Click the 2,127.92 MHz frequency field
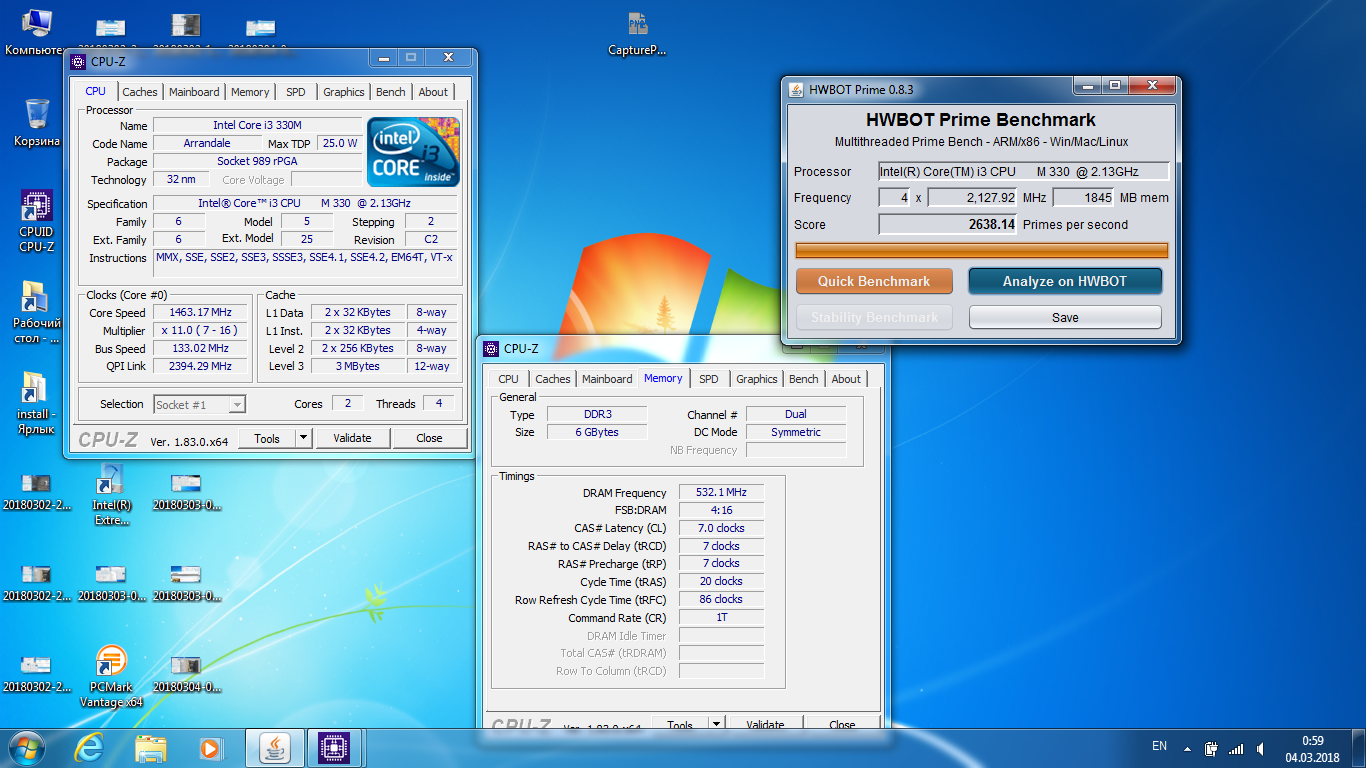 973,198
